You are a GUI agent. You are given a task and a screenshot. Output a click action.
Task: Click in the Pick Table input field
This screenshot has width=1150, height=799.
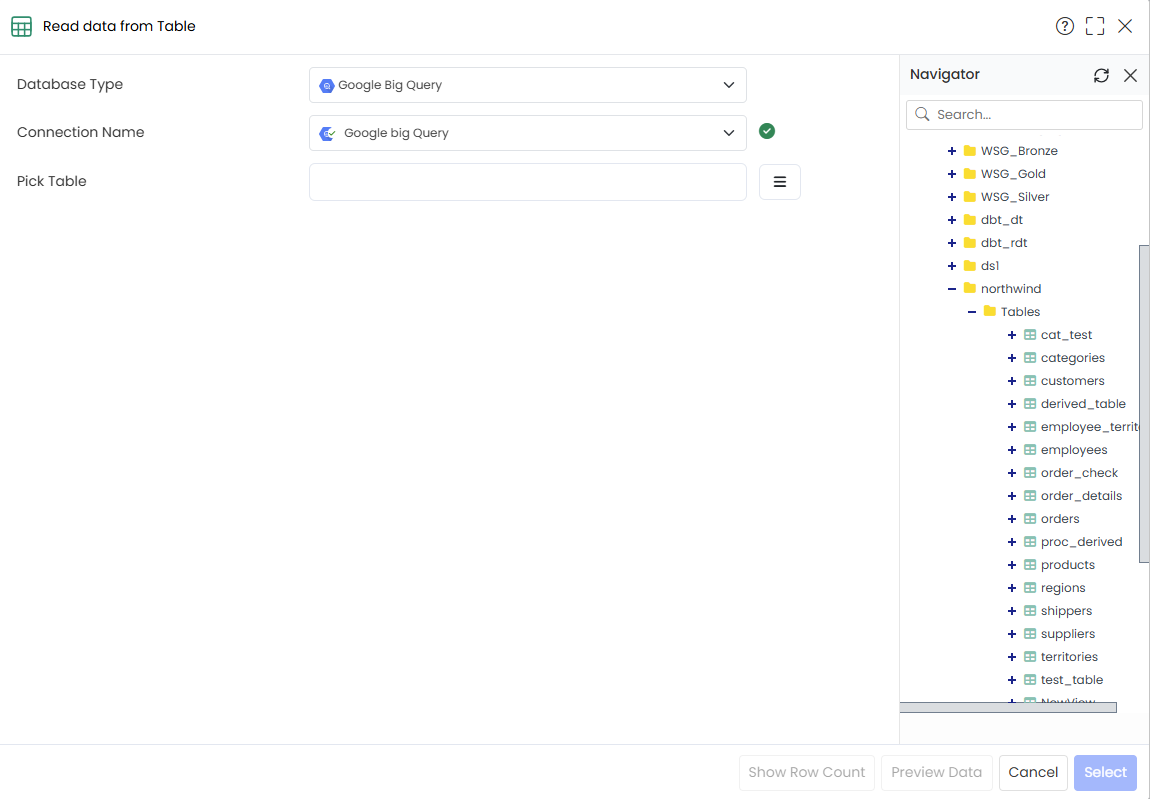(x=527, y=182)
